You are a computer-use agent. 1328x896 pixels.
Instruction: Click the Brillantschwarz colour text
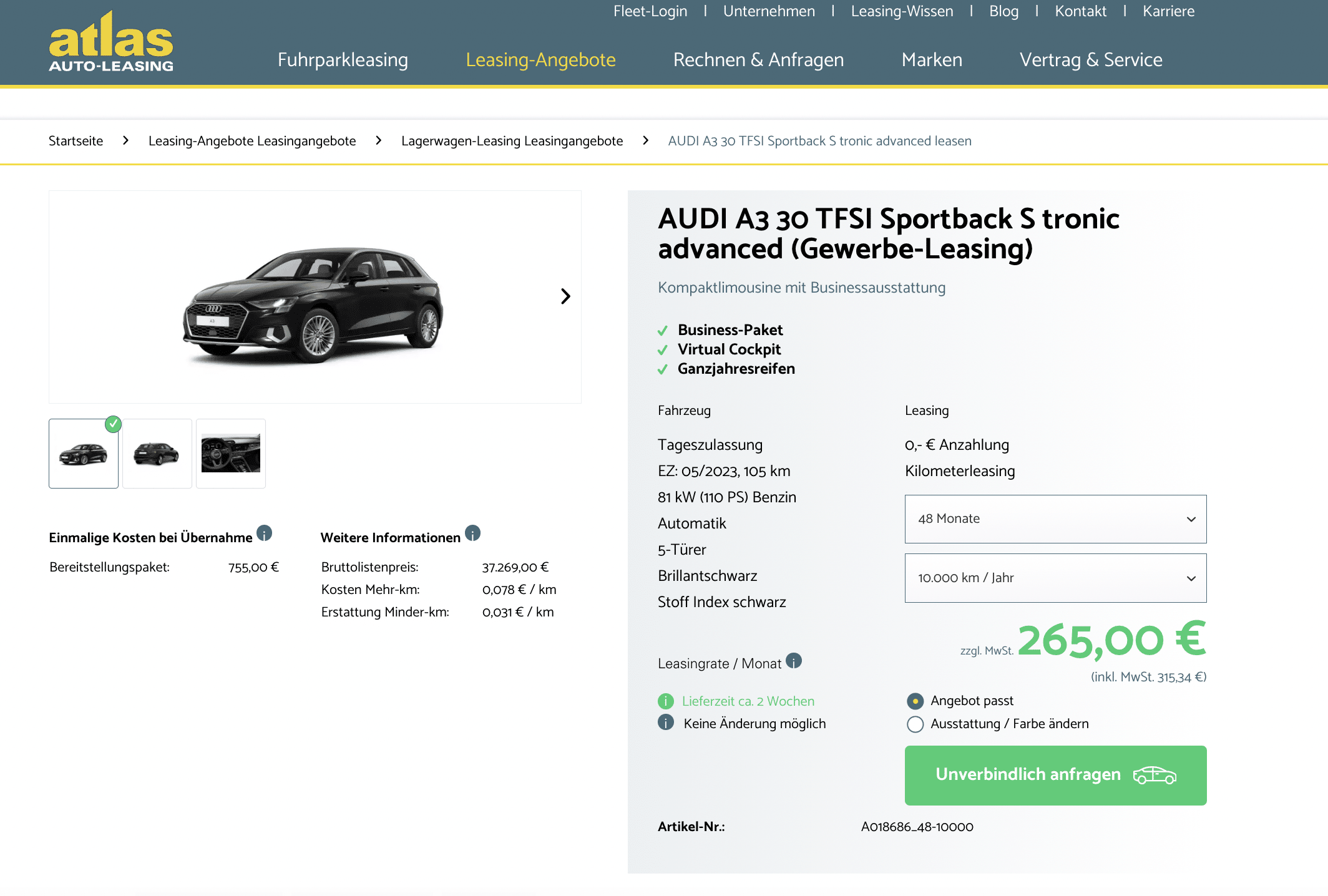pyautogui.click(x=708, y=576)
